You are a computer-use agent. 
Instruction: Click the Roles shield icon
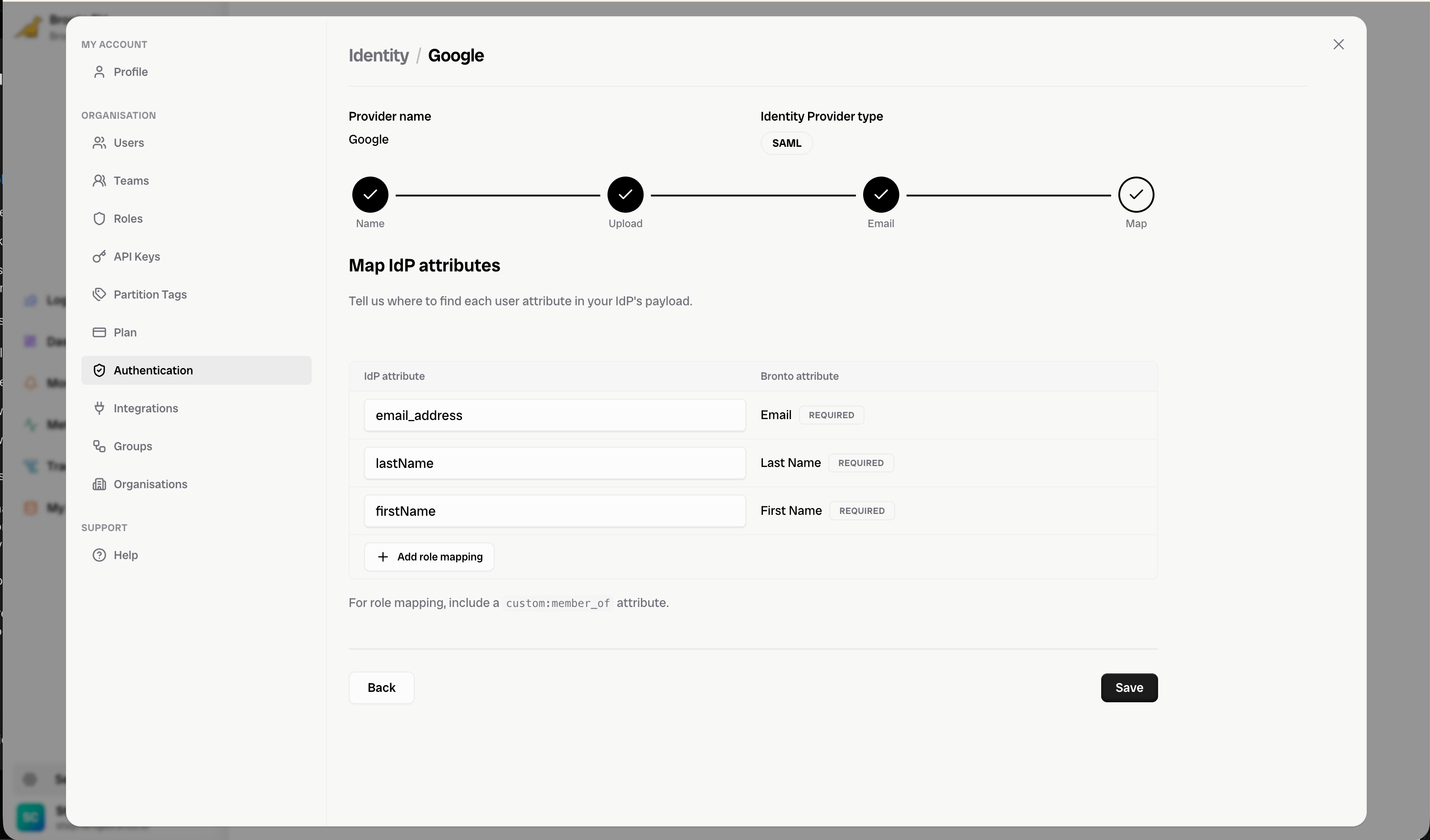tap(99, 219)
